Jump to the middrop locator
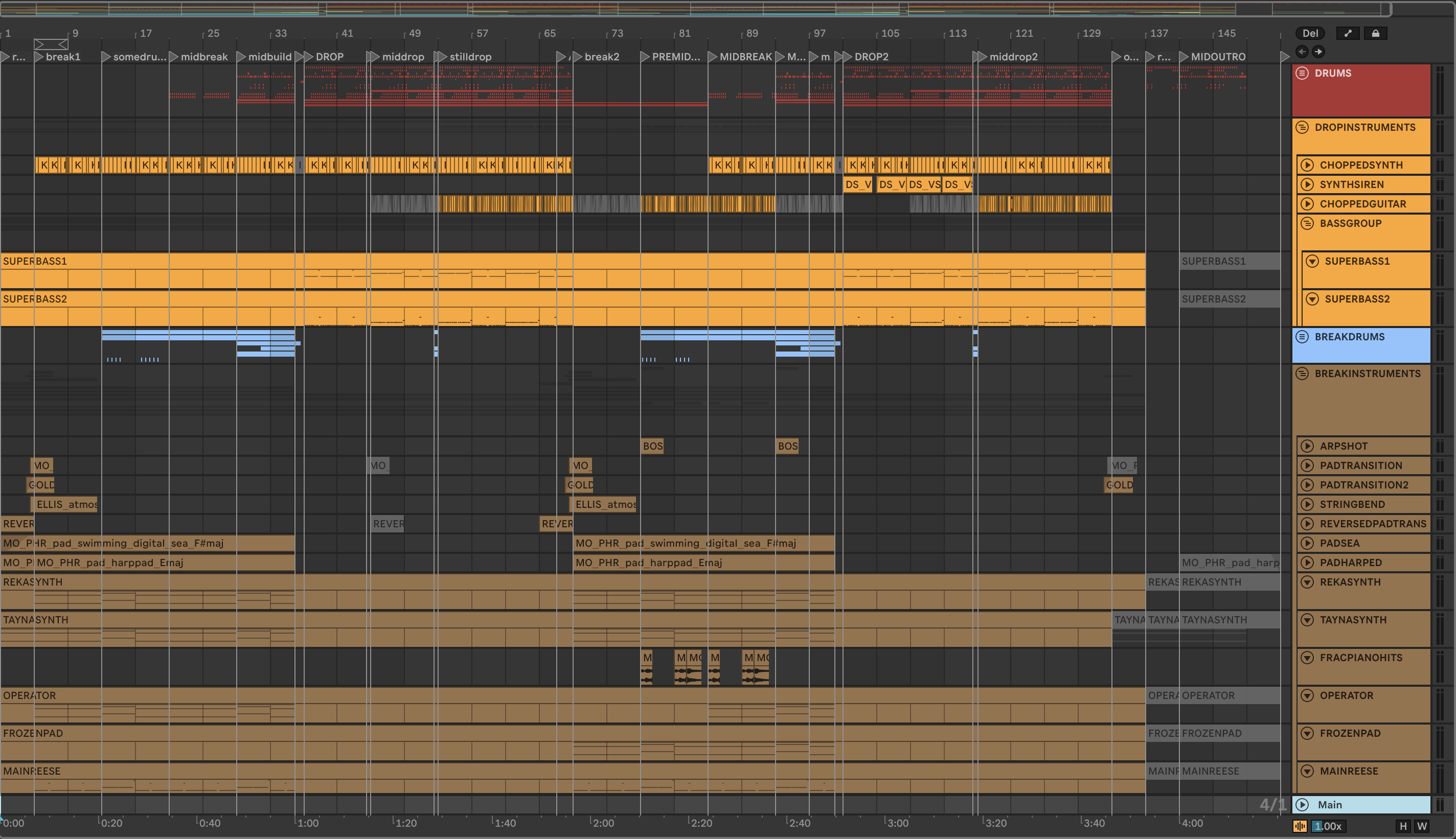Viewport: 1456px width, 839px height. (x=397, y=57)
